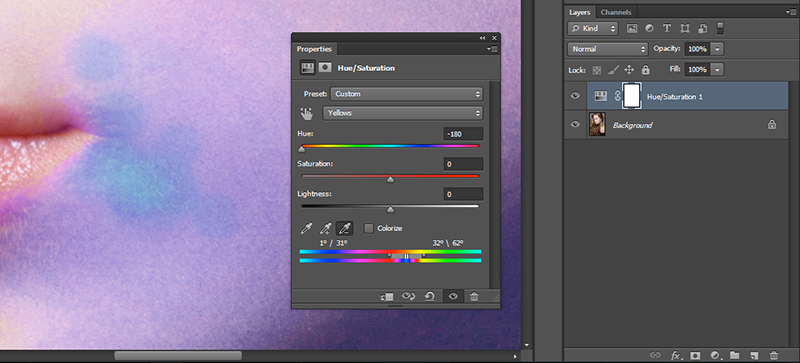The image size is (800, 363).
Task: Open the Properties panel flyout menu
Action: pyautogui.click(x=492, y=49)
